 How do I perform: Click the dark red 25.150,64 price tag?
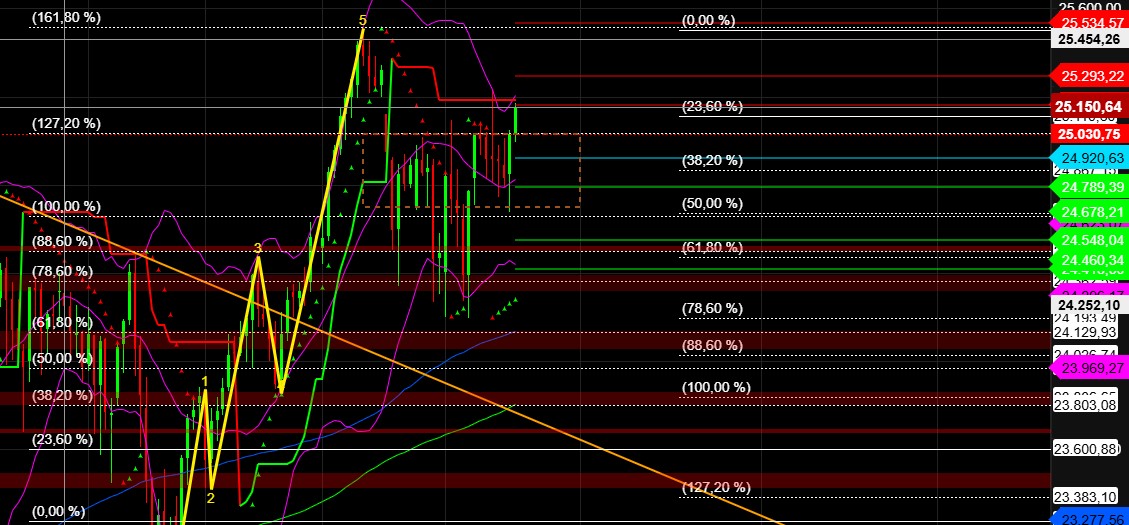tap(1090, 106)
